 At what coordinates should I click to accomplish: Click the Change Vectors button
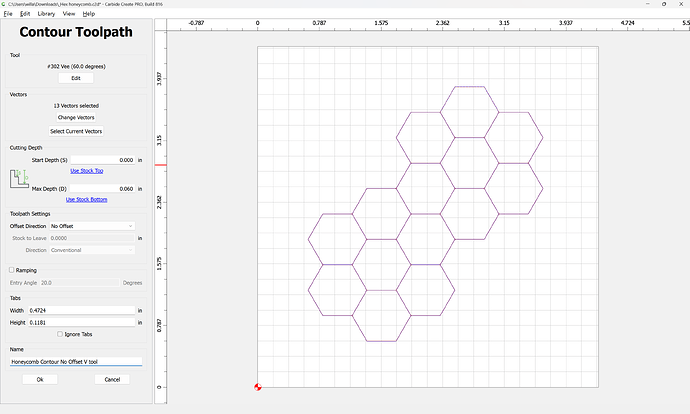(x=76, y=117)
